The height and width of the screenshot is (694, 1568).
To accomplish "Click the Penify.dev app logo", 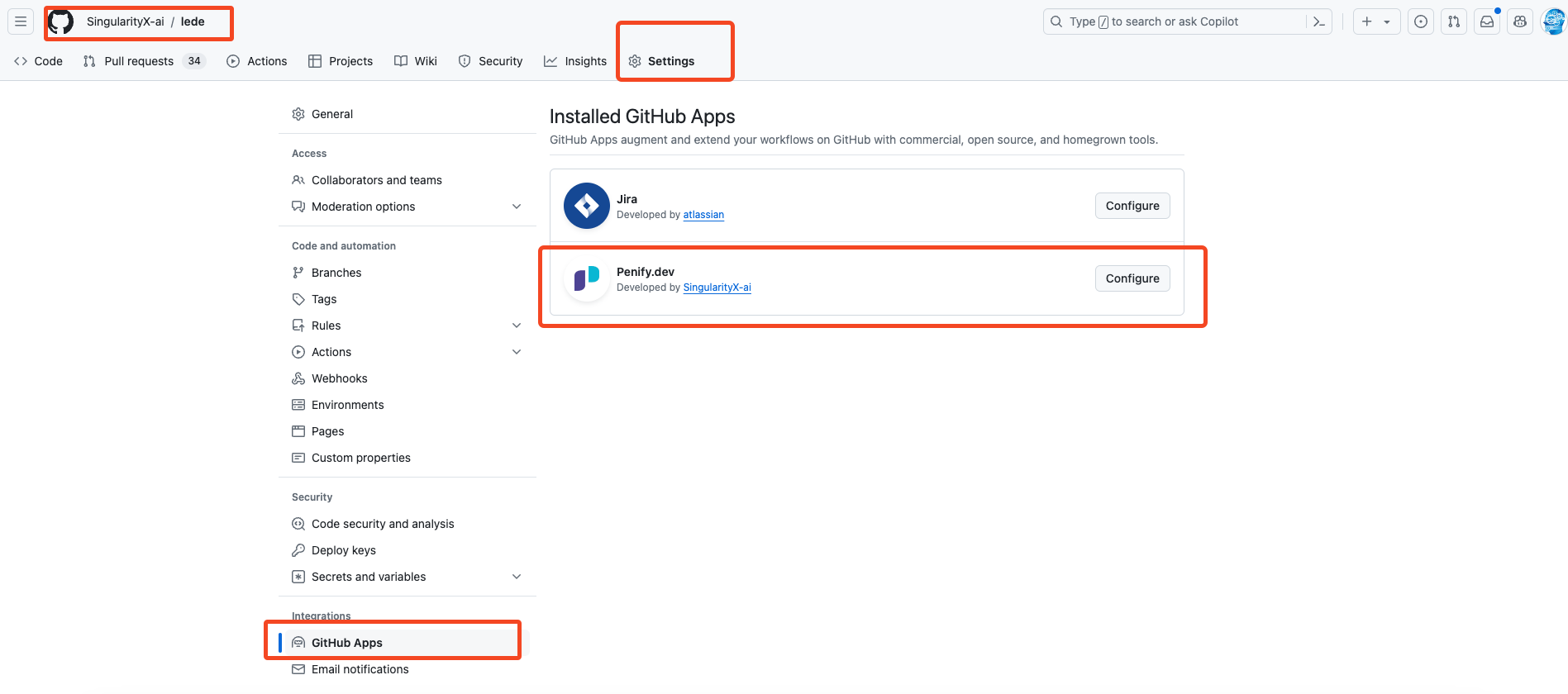I will (586, 278).
